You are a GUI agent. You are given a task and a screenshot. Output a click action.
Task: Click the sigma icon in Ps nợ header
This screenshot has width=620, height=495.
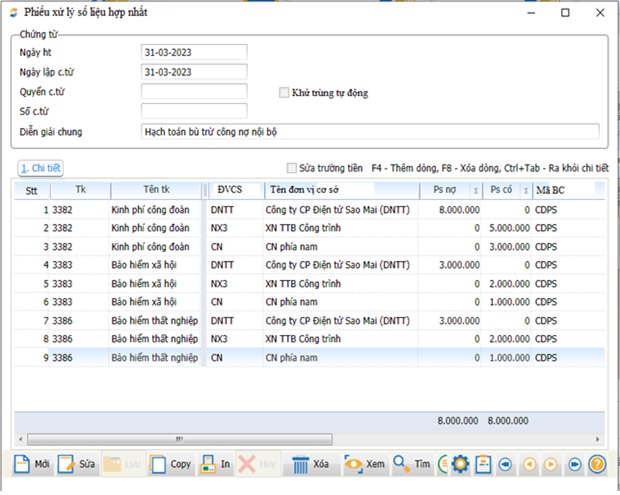pyautogui.click(x=474, y=190)
